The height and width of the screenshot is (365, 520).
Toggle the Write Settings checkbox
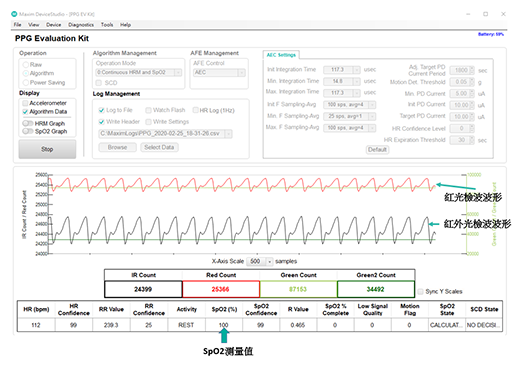tap(148, 122)
